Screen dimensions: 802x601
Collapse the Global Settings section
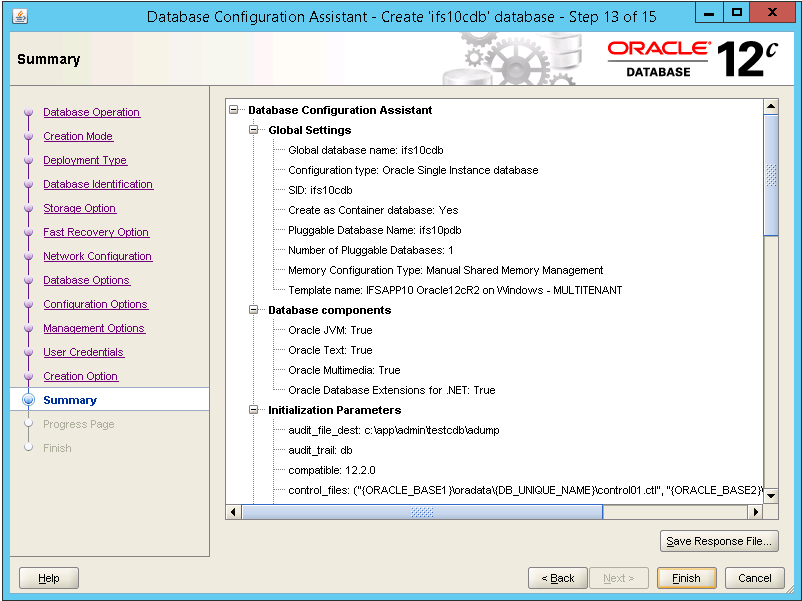(254, 130)
